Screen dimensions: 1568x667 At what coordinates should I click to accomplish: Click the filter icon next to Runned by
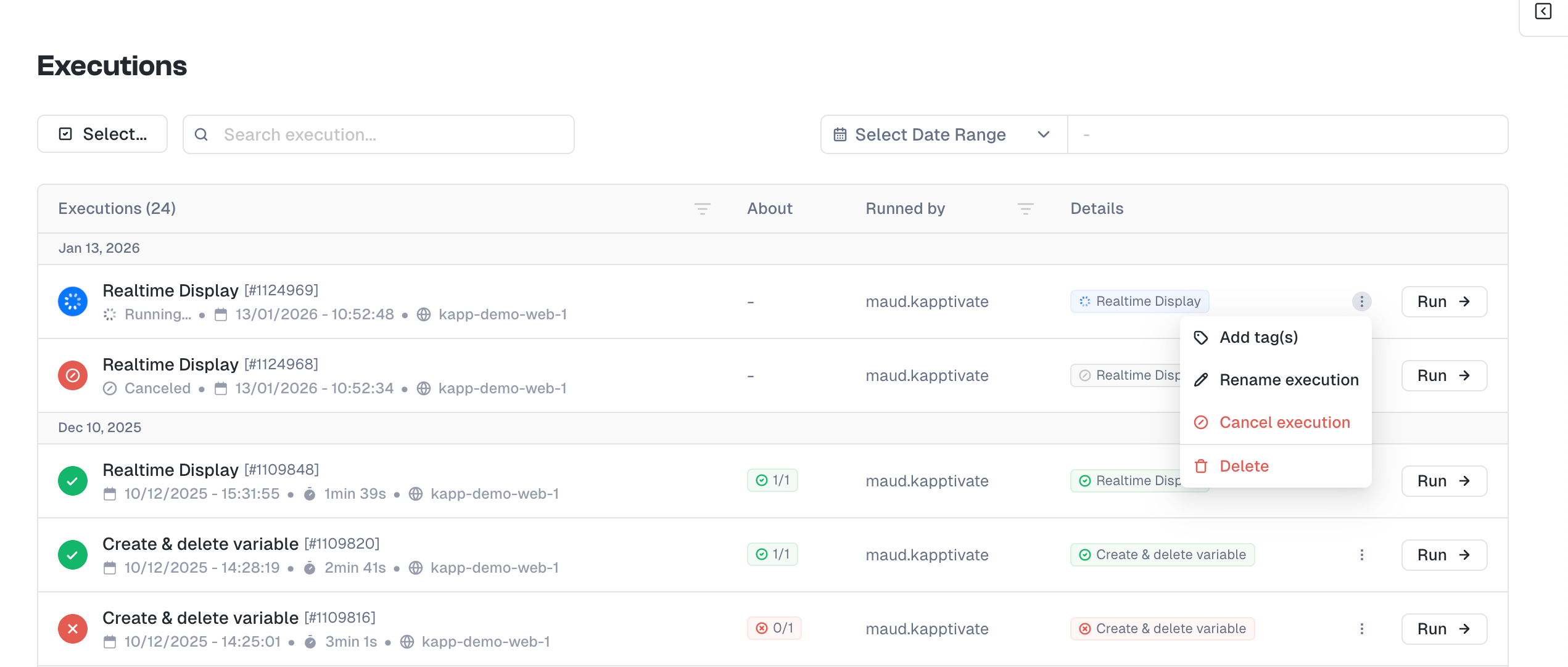[x=1025, y=209]
